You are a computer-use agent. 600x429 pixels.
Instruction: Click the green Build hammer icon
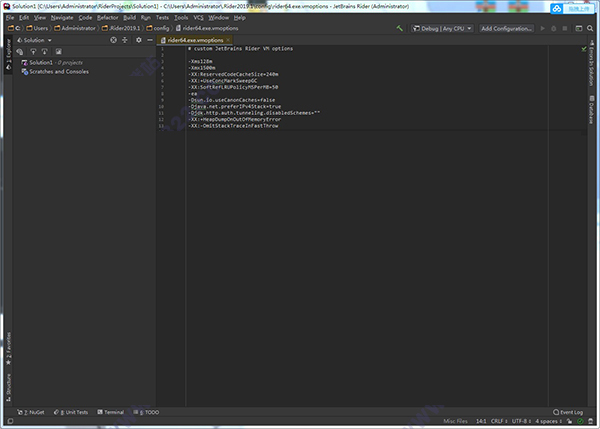pos(399,28)
